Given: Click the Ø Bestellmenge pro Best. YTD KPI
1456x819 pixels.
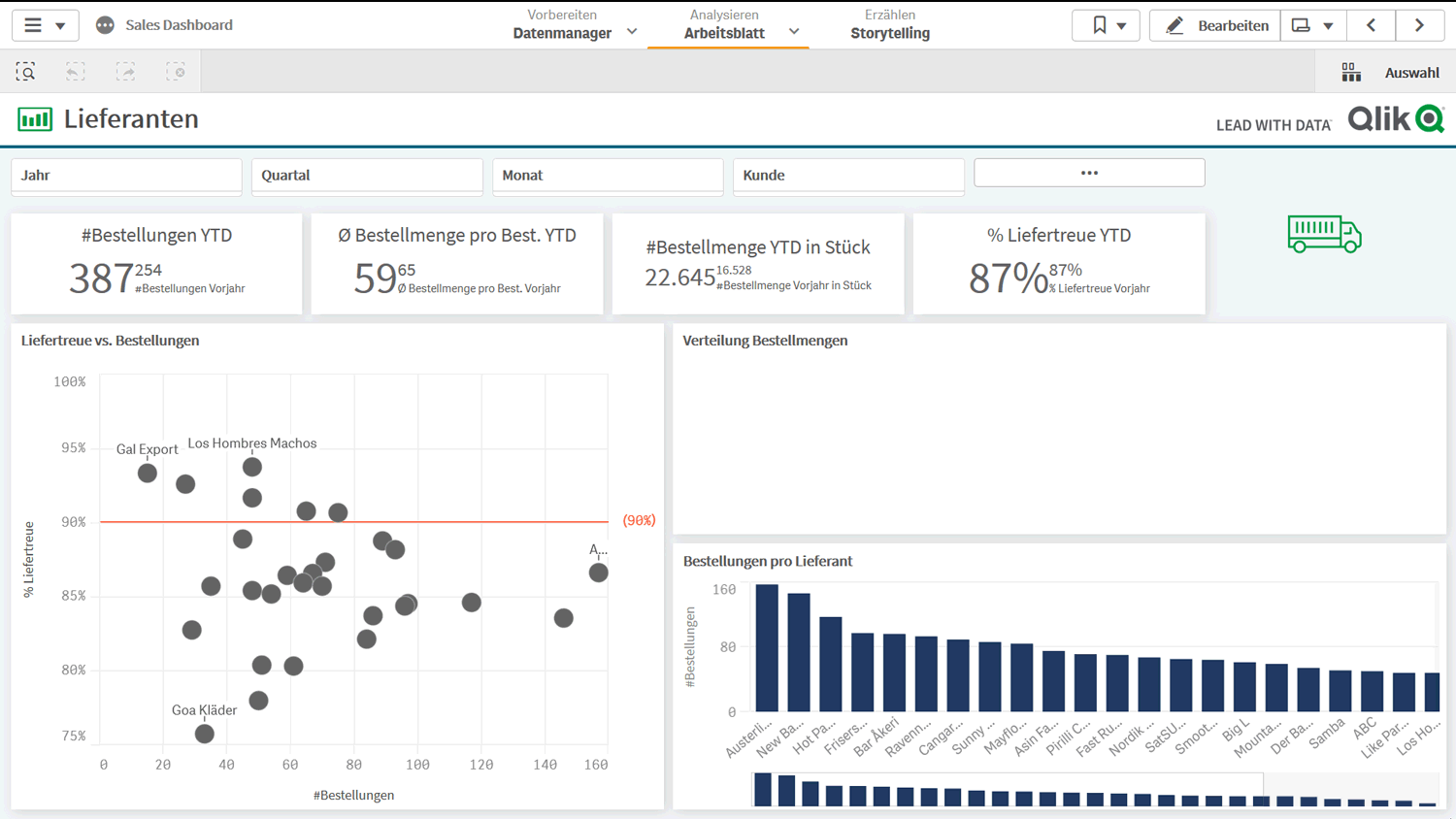Looking at the screenshot, I should pyautogui.click(x=457, y=263).
